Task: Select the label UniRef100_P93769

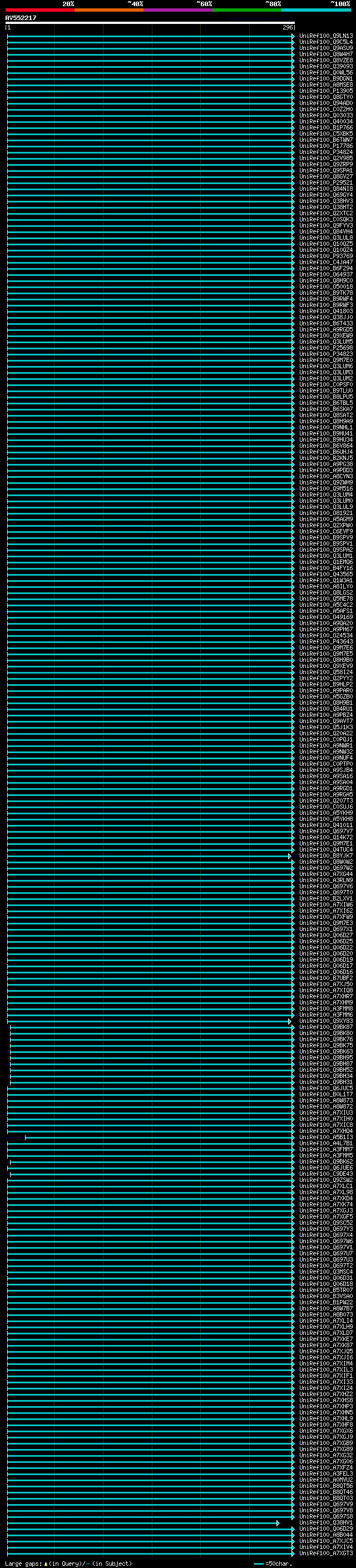Action: [x=326, y=256]
